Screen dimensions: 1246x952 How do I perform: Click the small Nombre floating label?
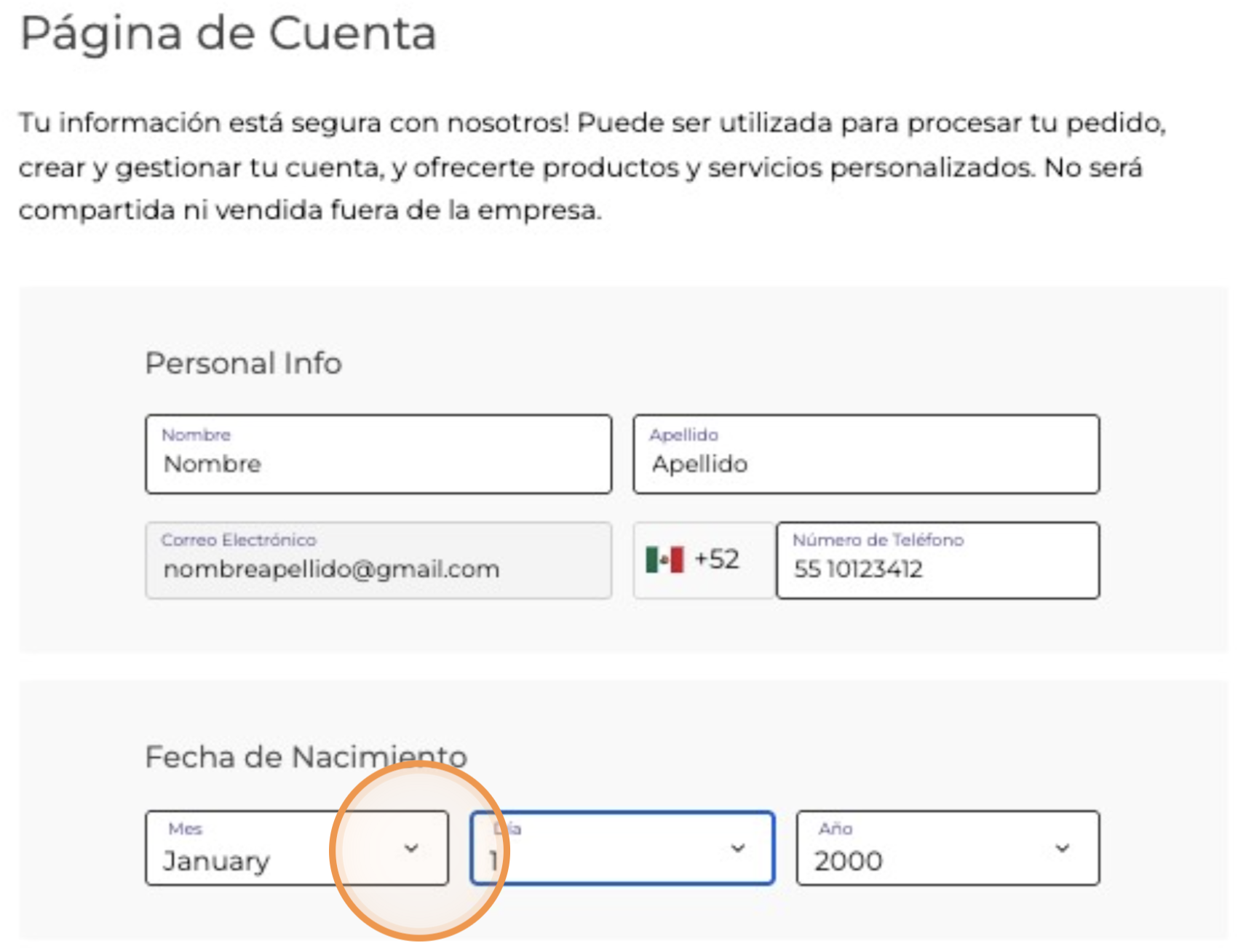[196, 435]
